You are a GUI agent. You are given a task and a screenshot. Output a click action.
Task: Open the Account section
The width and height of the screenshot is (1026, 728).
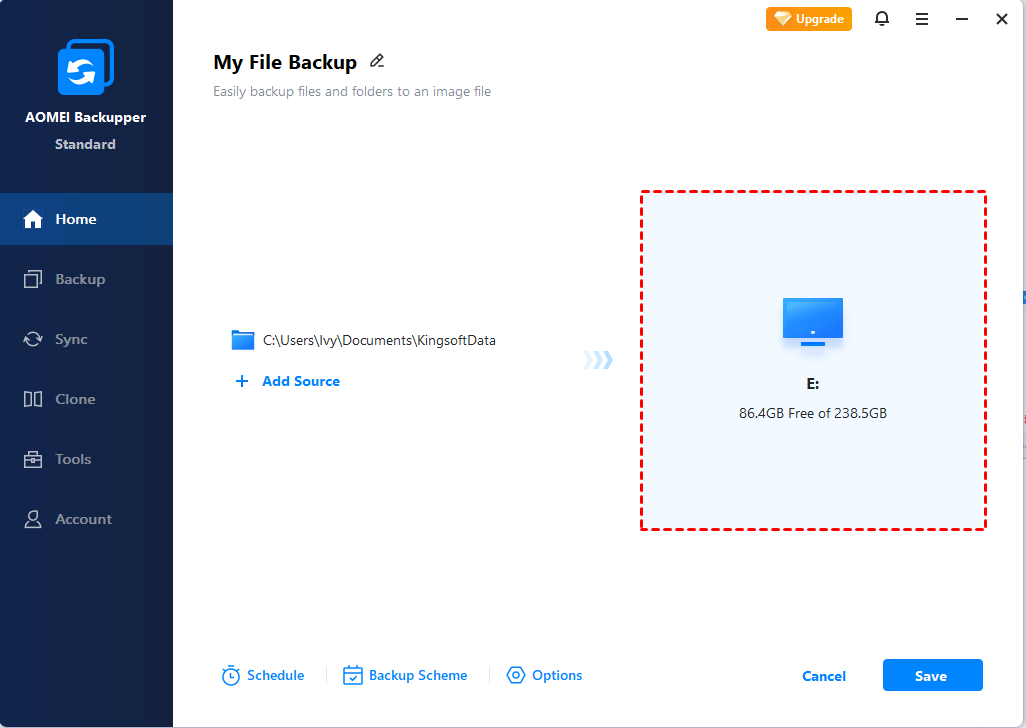86,519
